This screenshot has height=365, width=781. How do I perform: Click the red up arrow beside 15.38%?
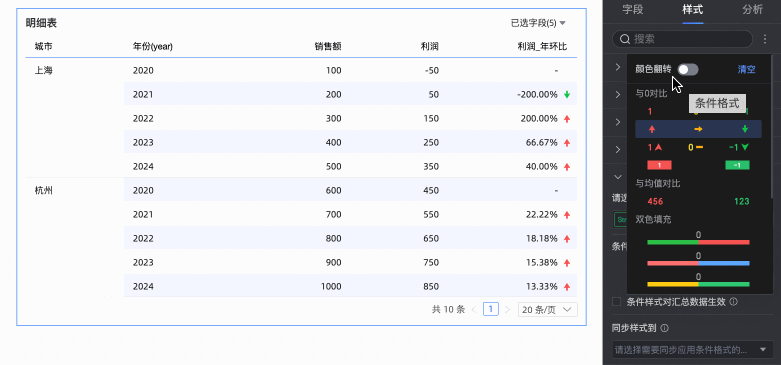coord(567,262)
